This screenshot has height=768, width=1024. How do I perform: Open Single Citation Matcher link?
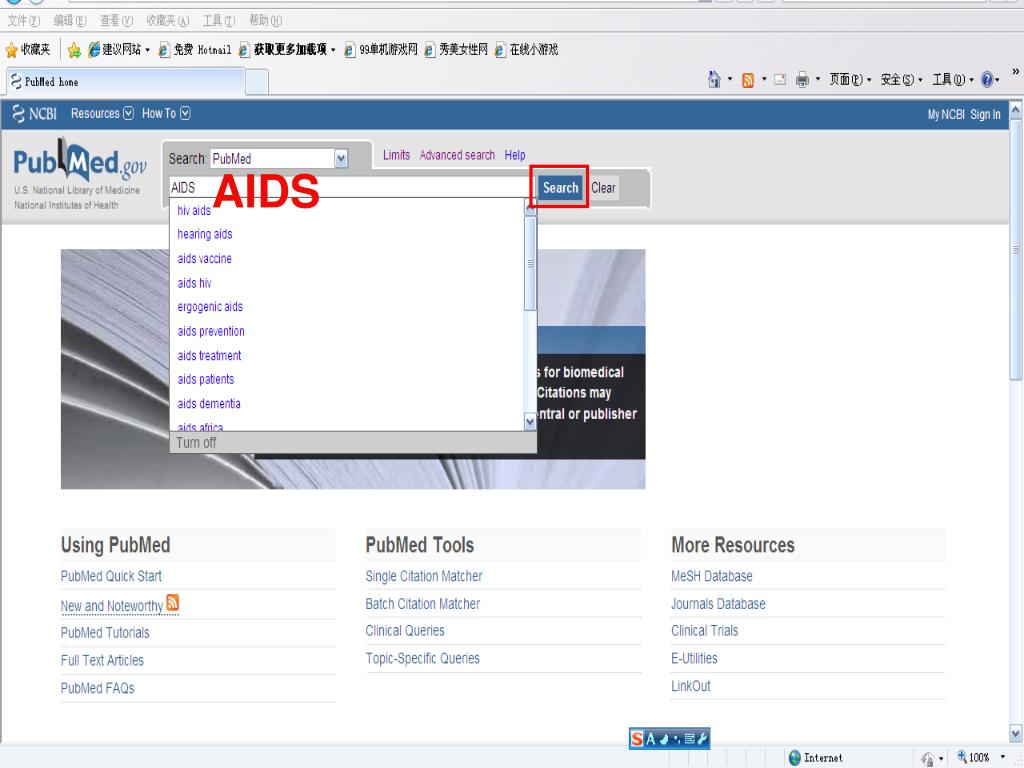click(x=424, y=576)
